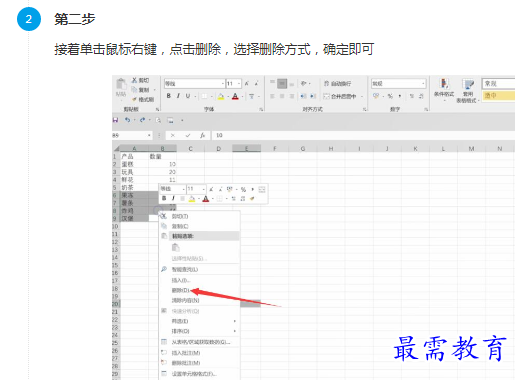
Task: Choose Copy (复制) in context menu
Action: pos(200,226)
